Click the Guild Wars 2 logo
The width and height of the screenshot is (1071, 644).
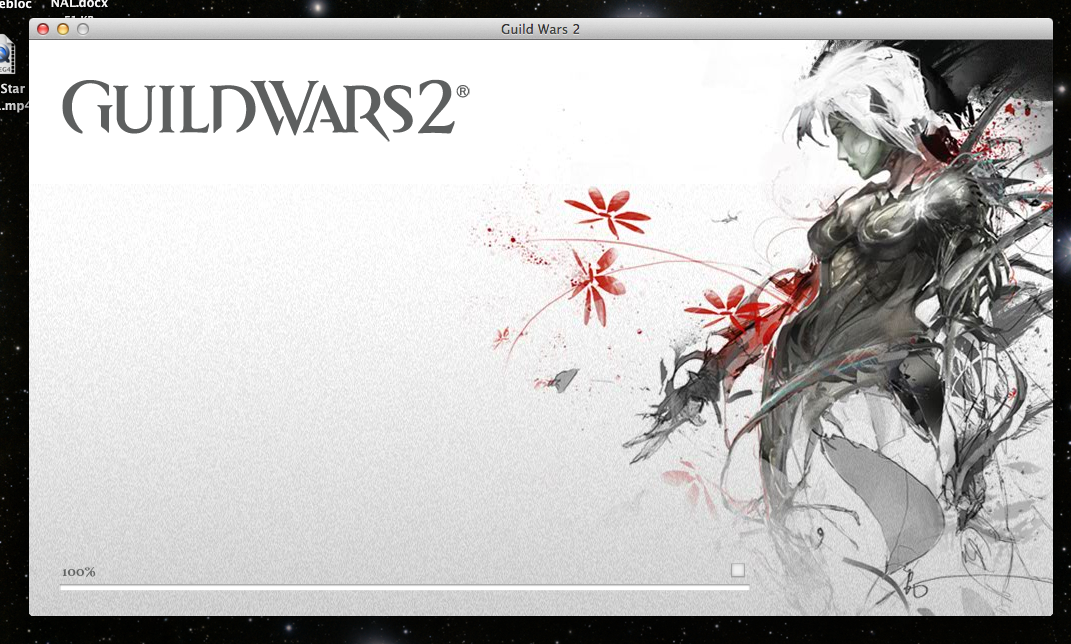[266, 109]
